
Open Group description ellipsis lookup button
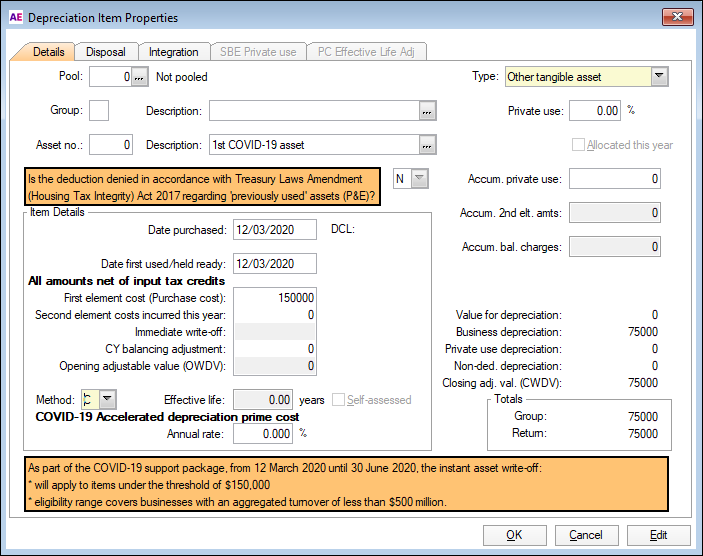428,111
